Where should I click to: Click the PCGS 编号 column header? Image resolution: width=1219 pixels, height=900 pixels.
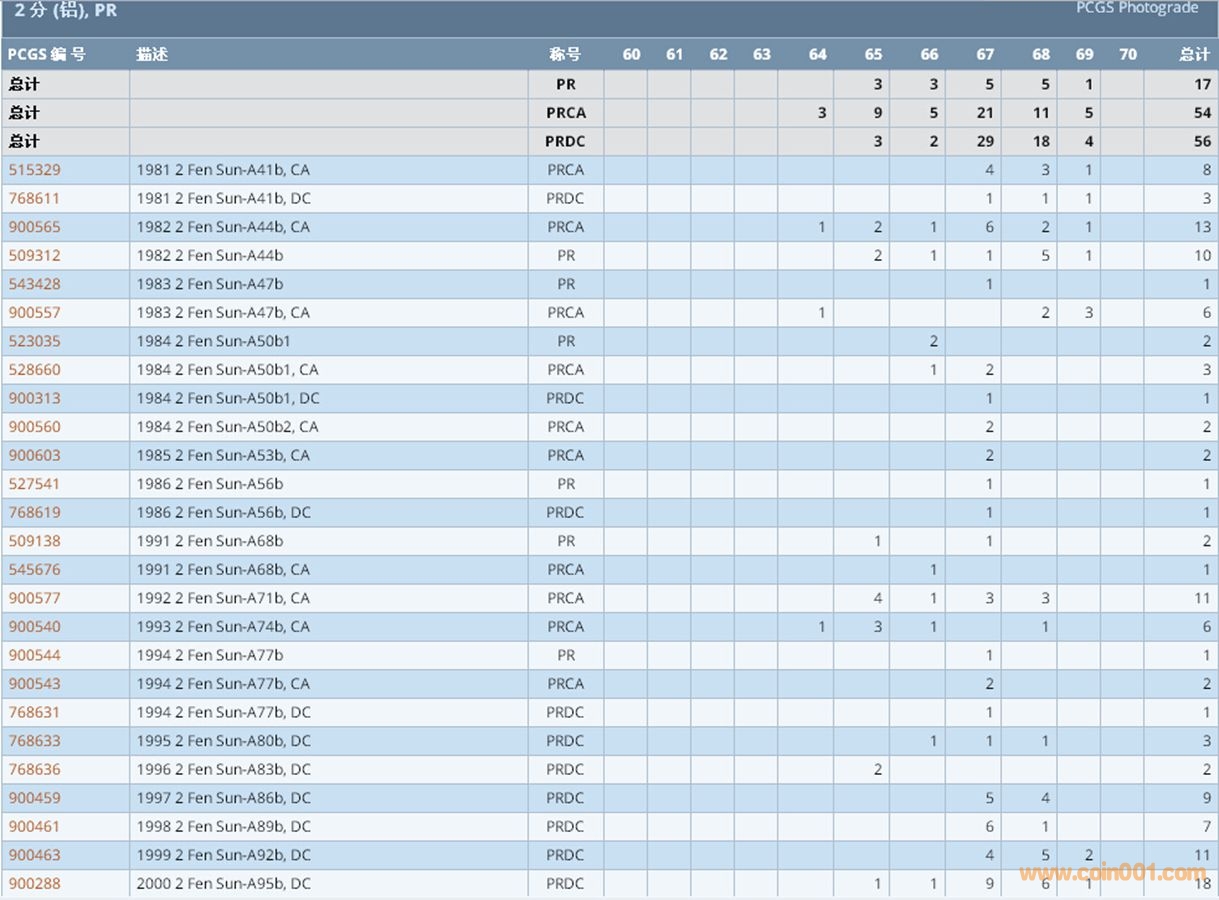tap(46, 55)
